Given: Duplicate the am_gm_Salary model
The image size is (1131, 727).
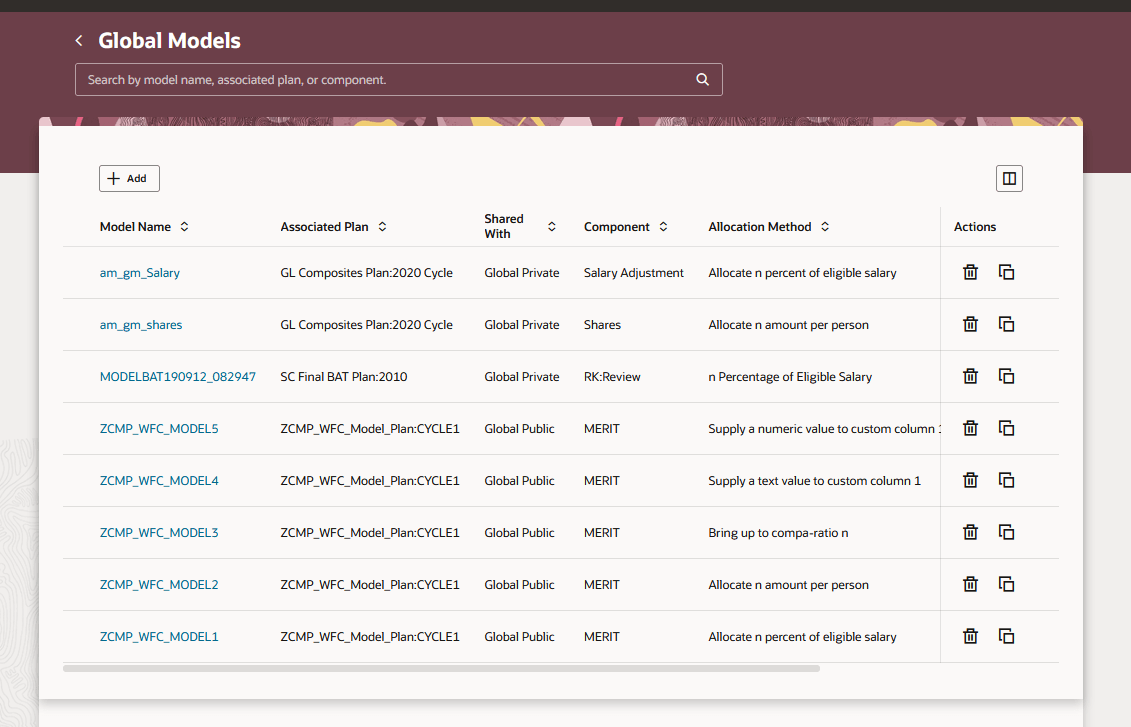Looking at the screenshot, I should pos(1006,273).
